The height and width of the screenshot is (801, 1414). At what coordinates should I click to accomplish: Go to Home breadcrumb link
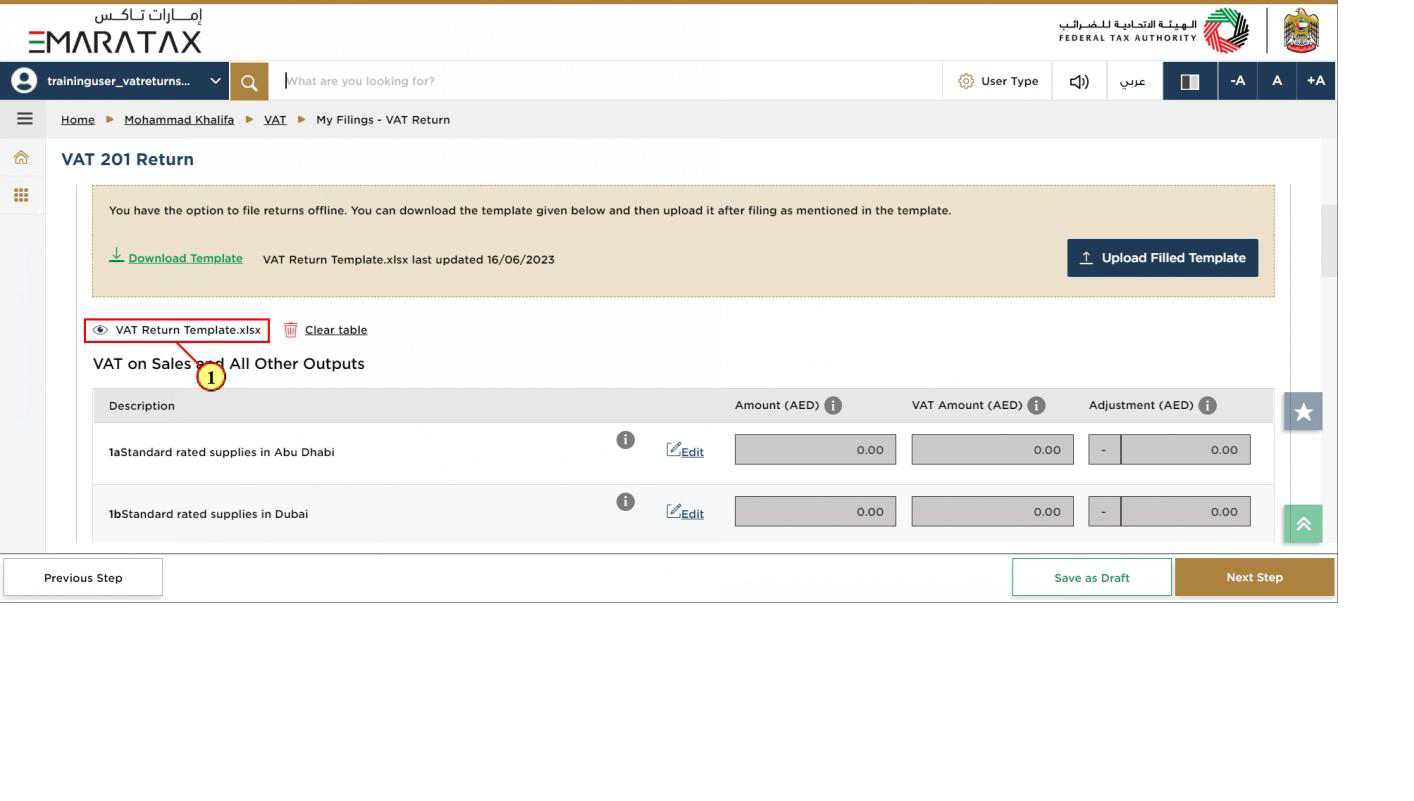78,119
